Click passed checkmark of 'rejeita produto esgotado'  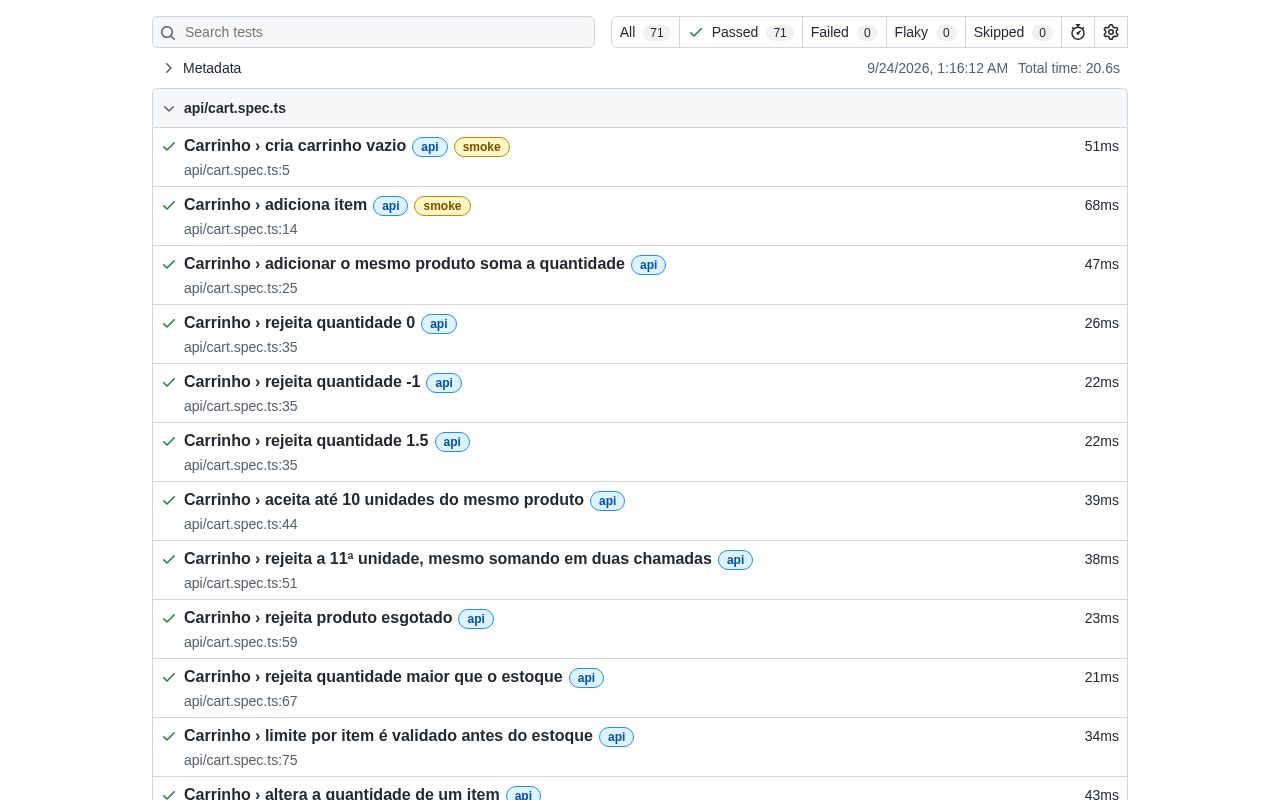[169, 618]
